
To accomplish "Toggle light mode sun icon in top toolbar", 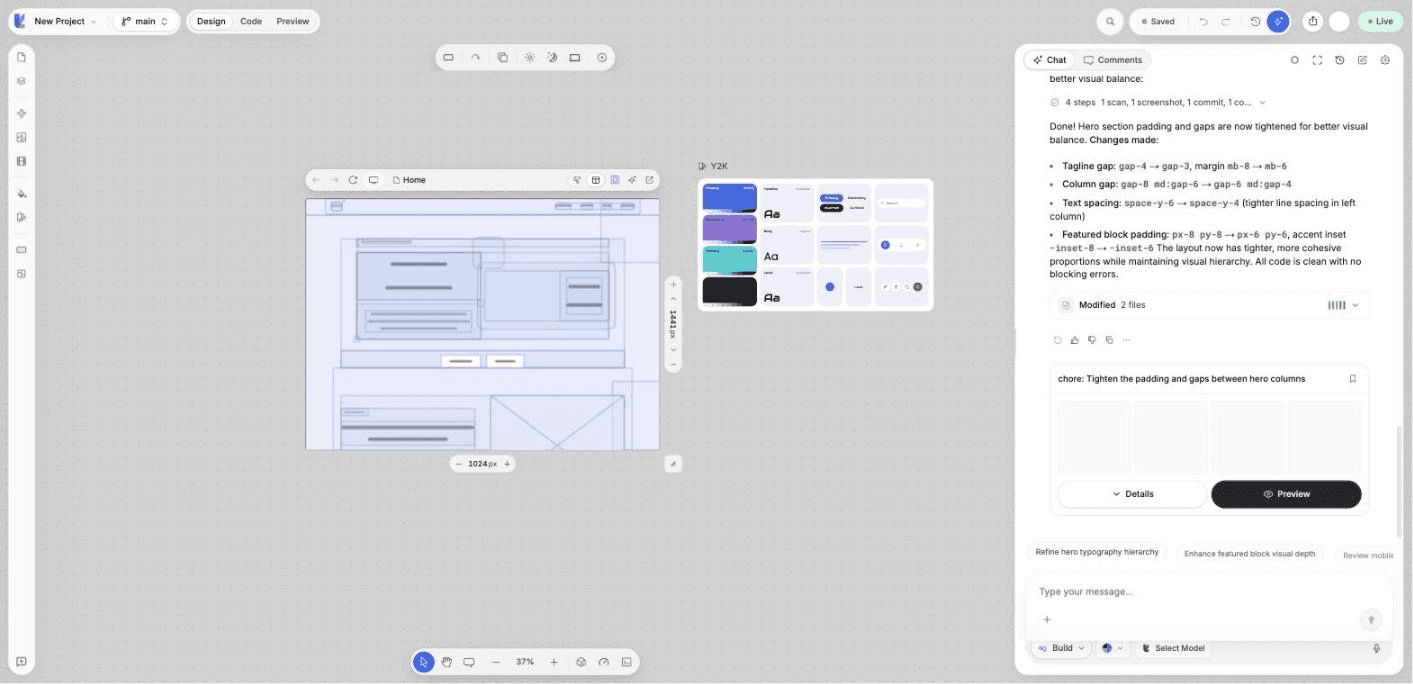I will tap(529, 58).
